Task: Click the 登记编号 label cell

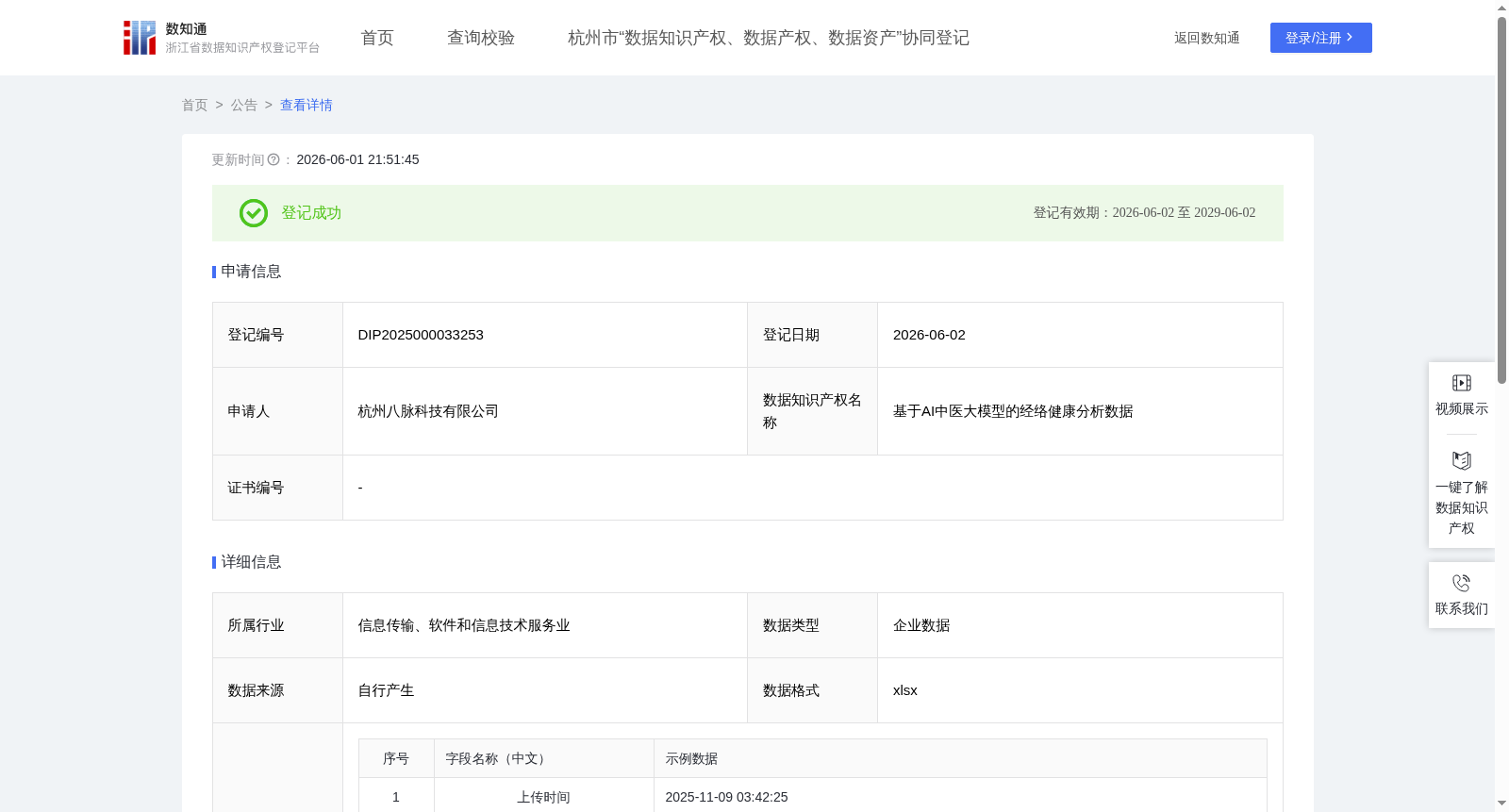Action: click(x=278, y=335)
